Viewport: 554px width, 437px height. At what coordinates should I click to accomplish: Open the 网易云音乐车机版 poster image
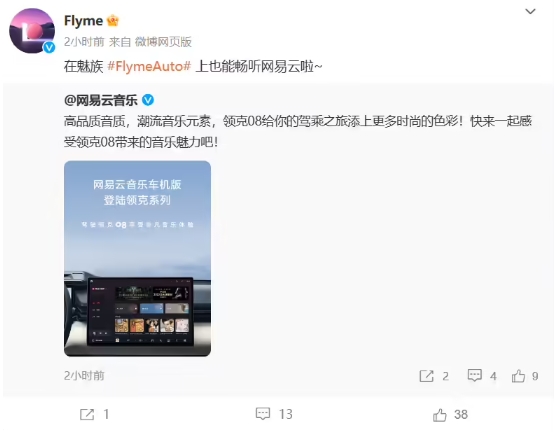tap(137, 259)
